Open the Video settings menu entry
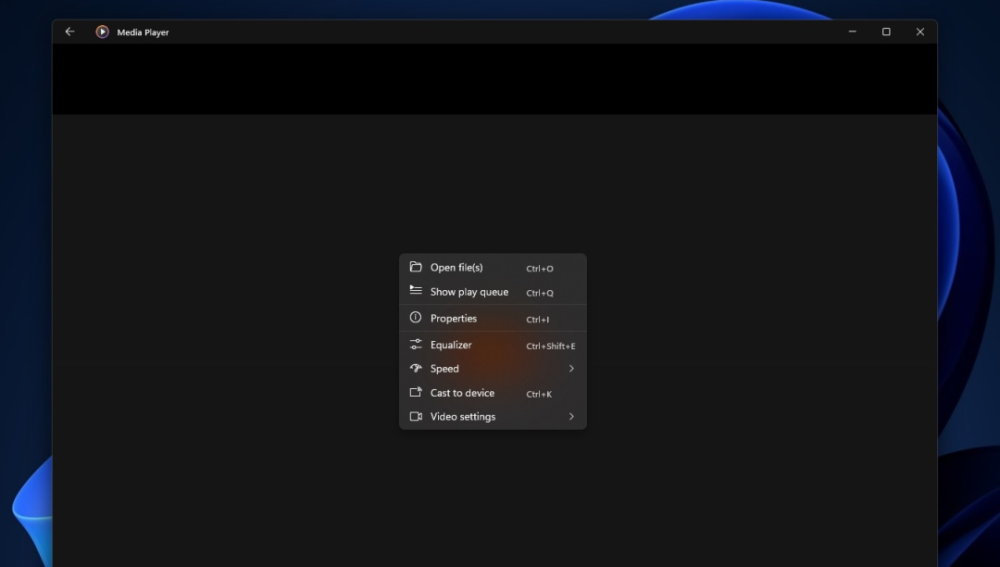Screen dimensions: 1000x567 (x=492, y=416)
